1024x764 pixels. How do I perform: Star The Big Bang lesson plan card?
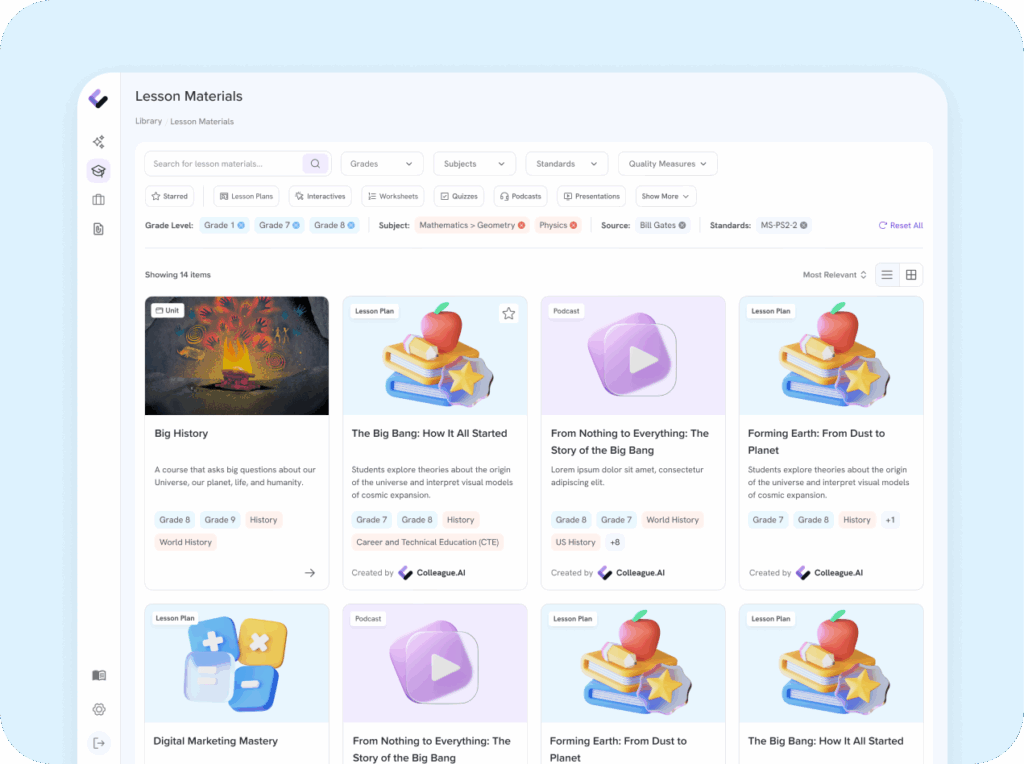click(508, 313)
